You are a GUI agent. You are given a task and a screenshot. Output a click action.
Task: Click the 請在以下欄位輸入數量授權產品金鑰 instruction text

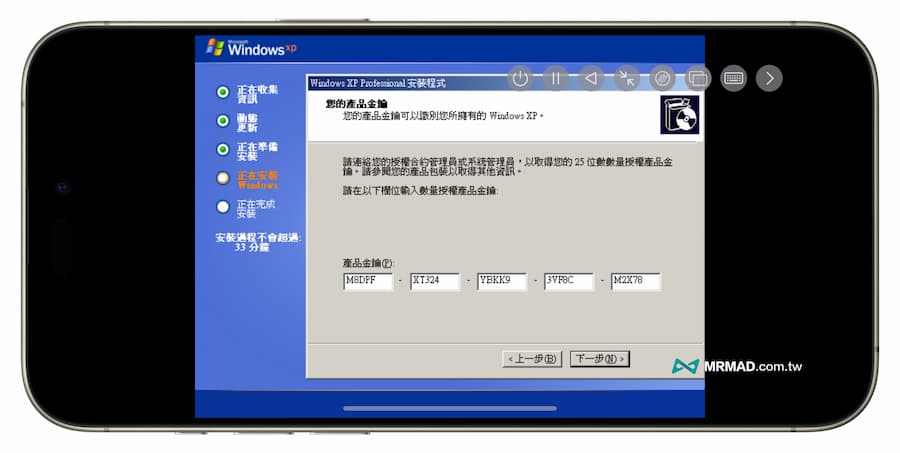pyautogui.click(x=421, y=191)
